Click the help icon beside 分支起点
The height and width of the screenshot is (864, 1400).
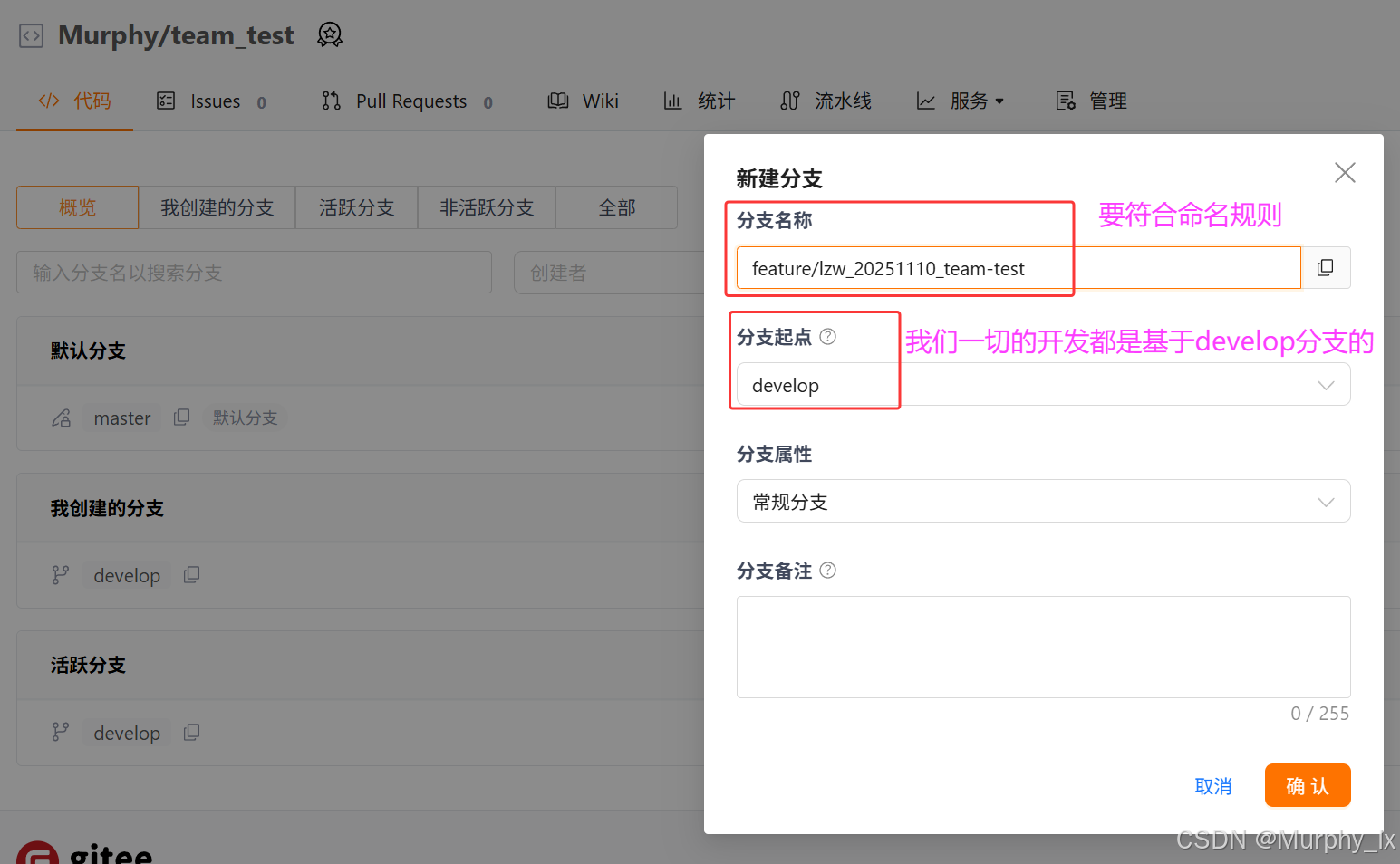(827, 337)
